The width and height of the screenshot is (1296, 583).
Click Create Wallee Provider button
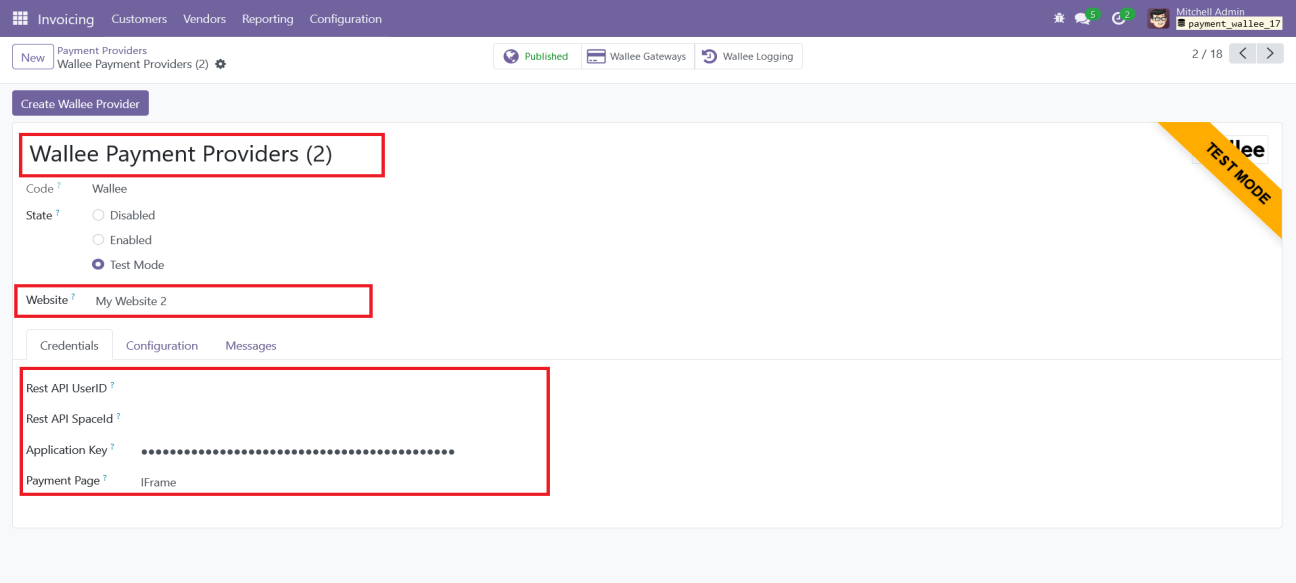point(80,104)
